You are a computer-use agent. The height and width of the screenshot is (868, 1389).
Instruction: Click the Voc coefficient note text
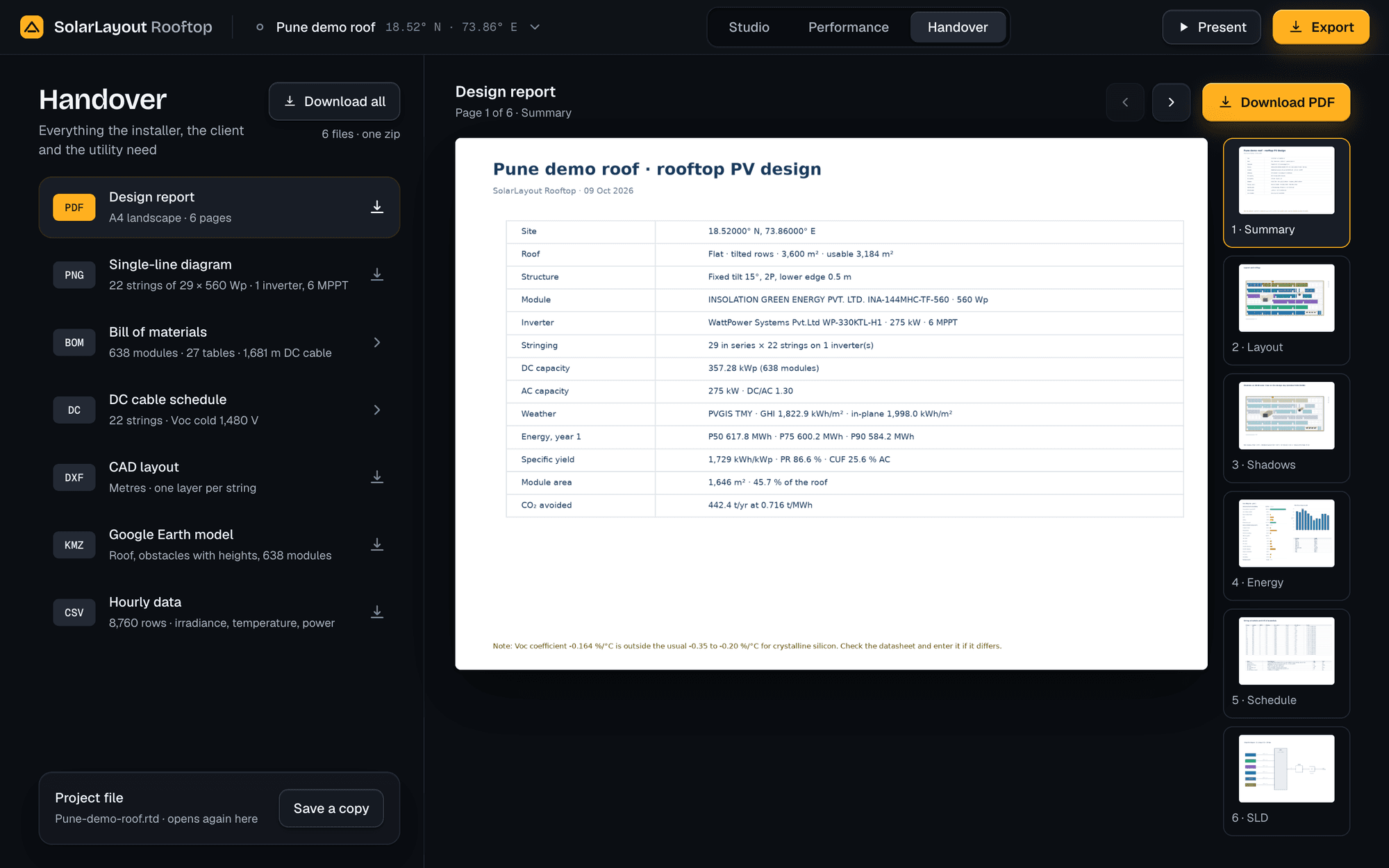(x=747, y=646)
